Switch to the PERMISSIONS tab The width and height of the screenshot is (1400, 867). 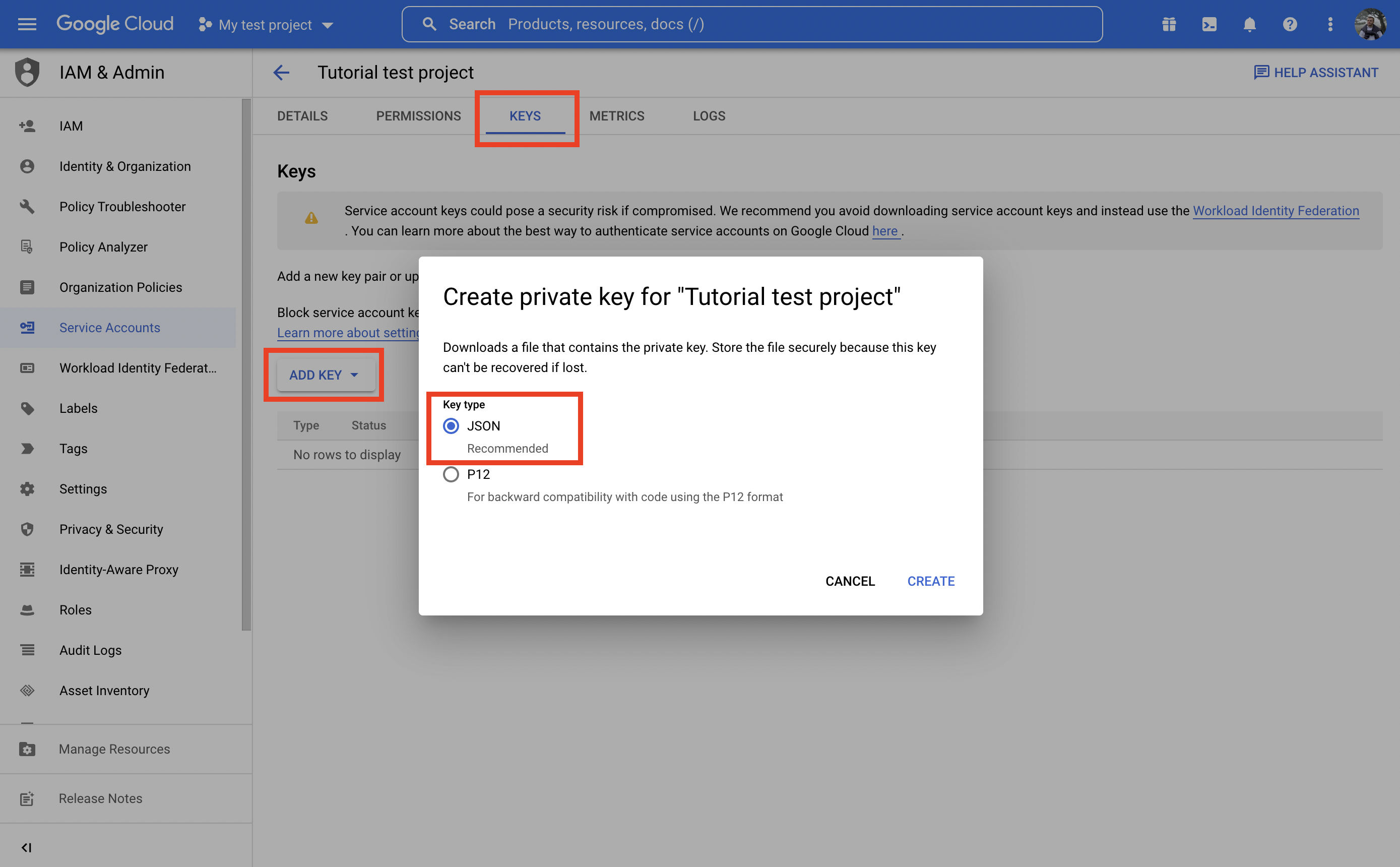pos(418,116)
